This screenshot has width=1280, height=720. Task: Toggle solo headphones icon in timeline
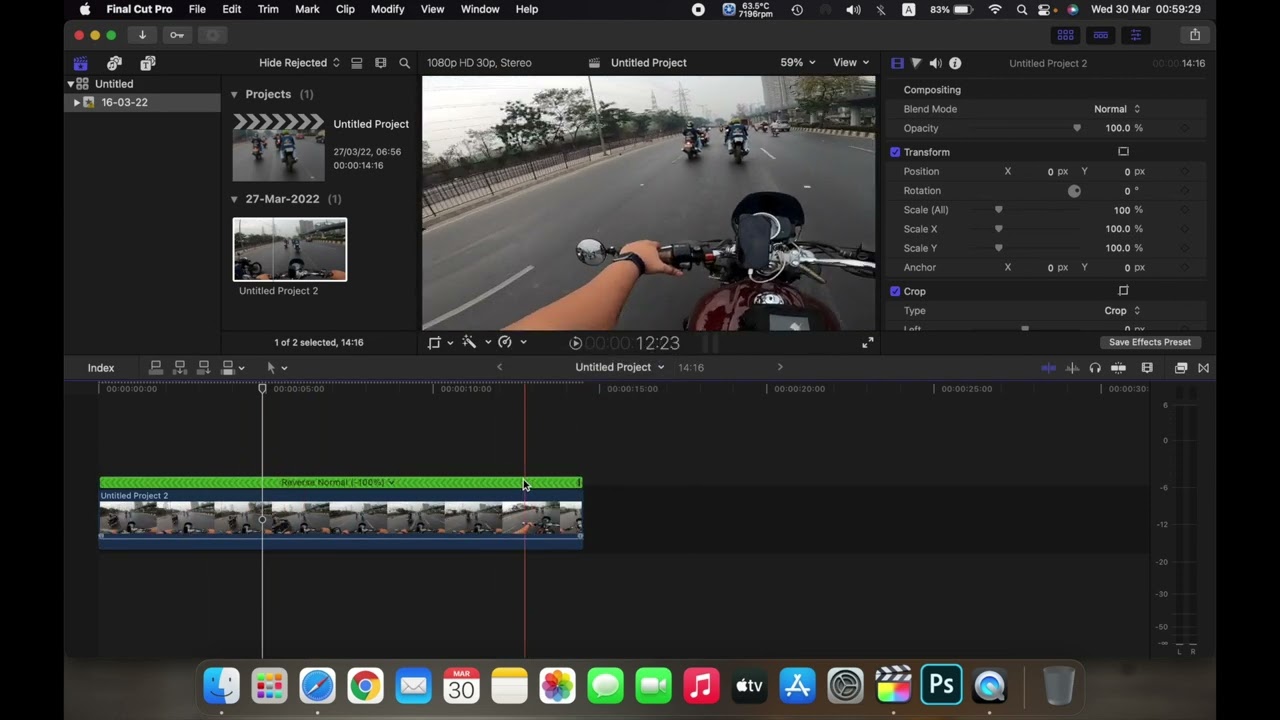coord(1095,368)
